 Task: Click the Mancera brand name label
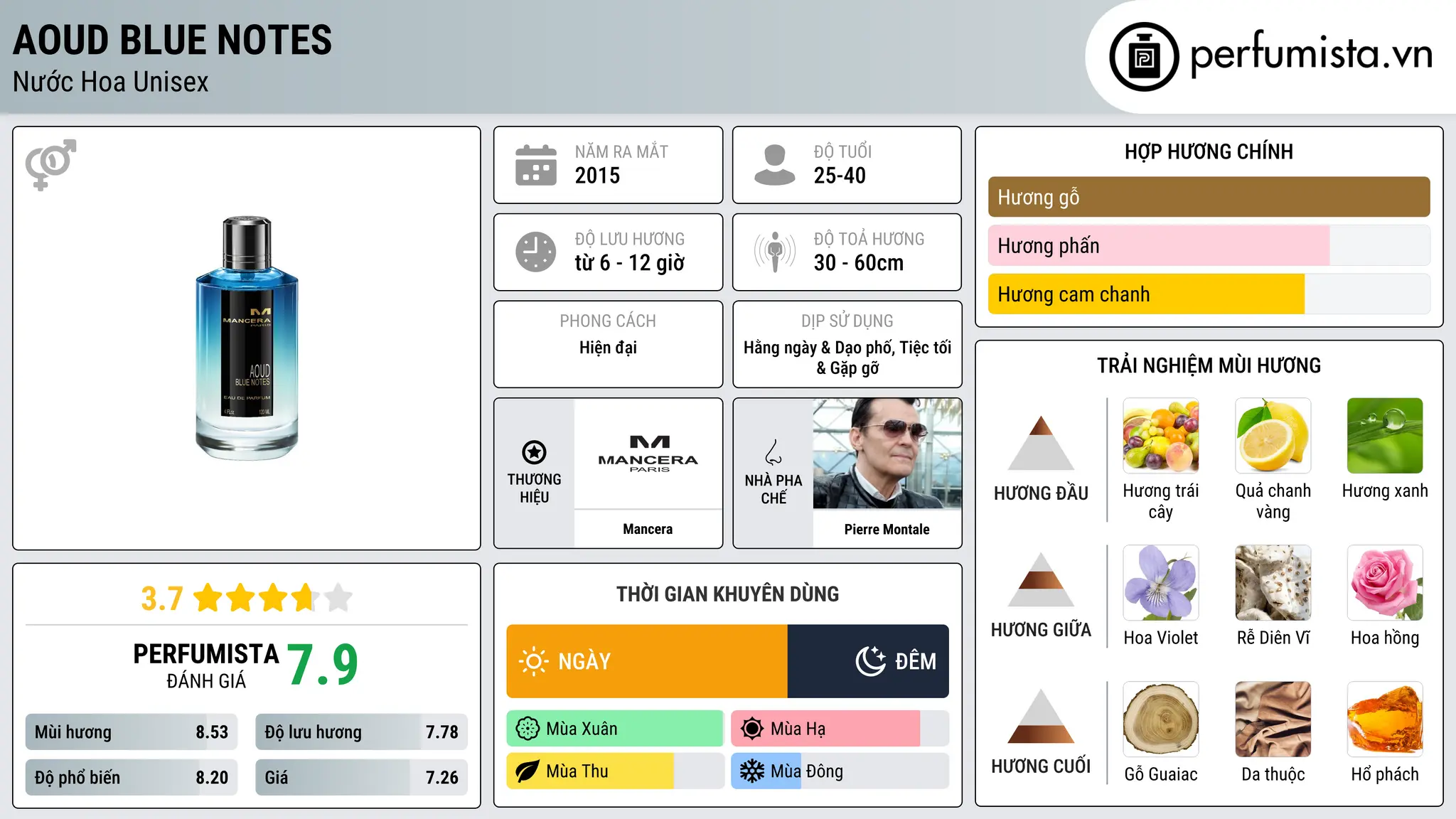coord(648,529)
